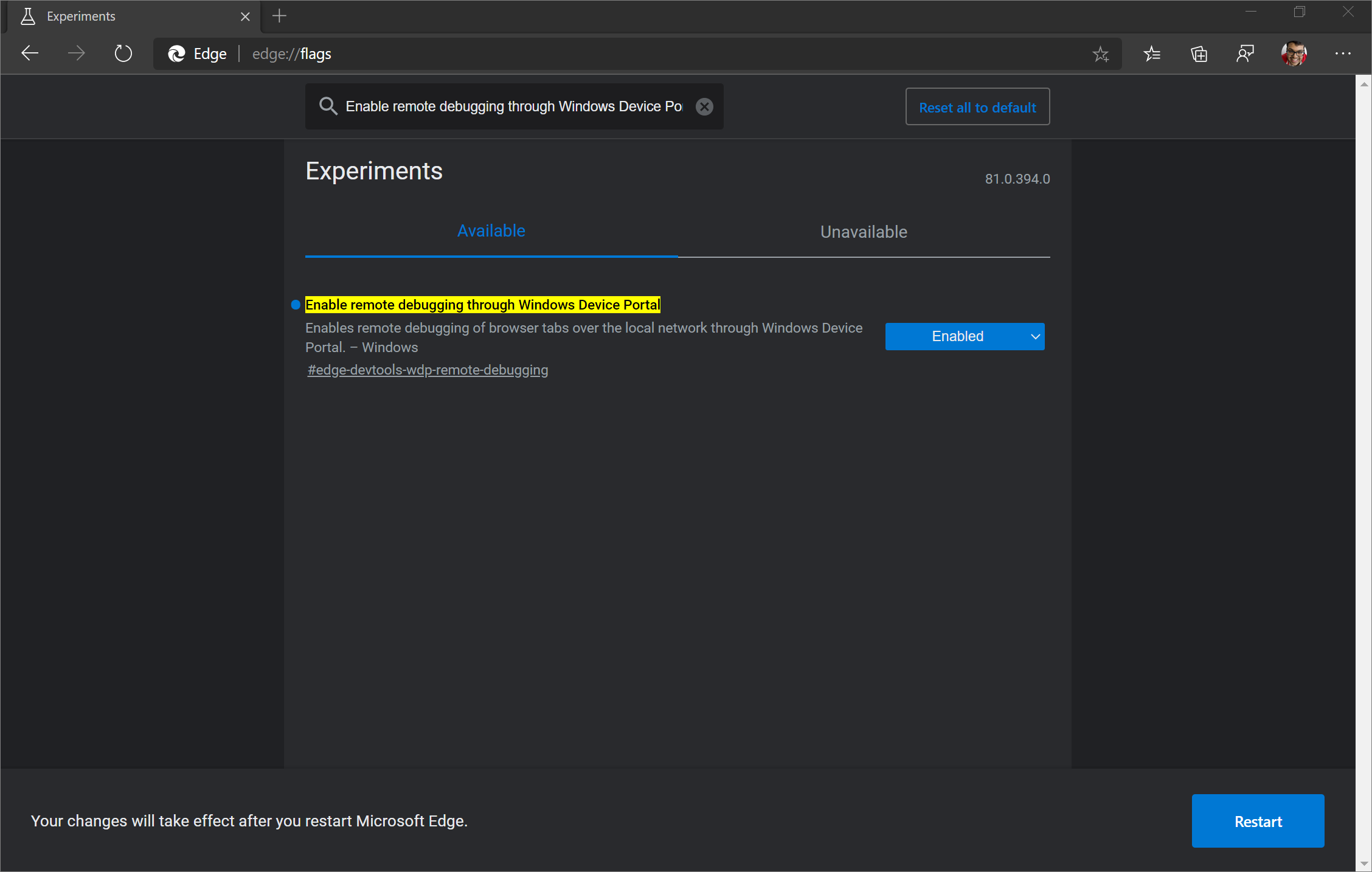Expand the Enabled dropdown for remote debugging

click(965, 336)
